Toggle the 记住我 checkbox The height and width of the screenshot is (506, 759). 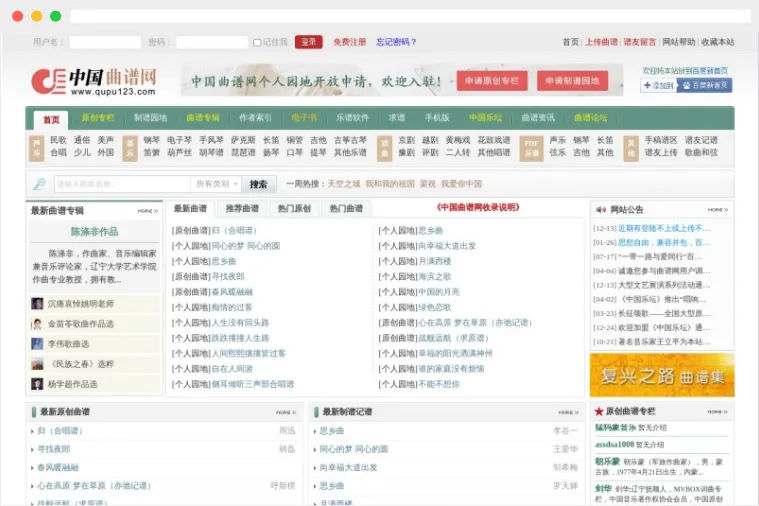[257, 42]
